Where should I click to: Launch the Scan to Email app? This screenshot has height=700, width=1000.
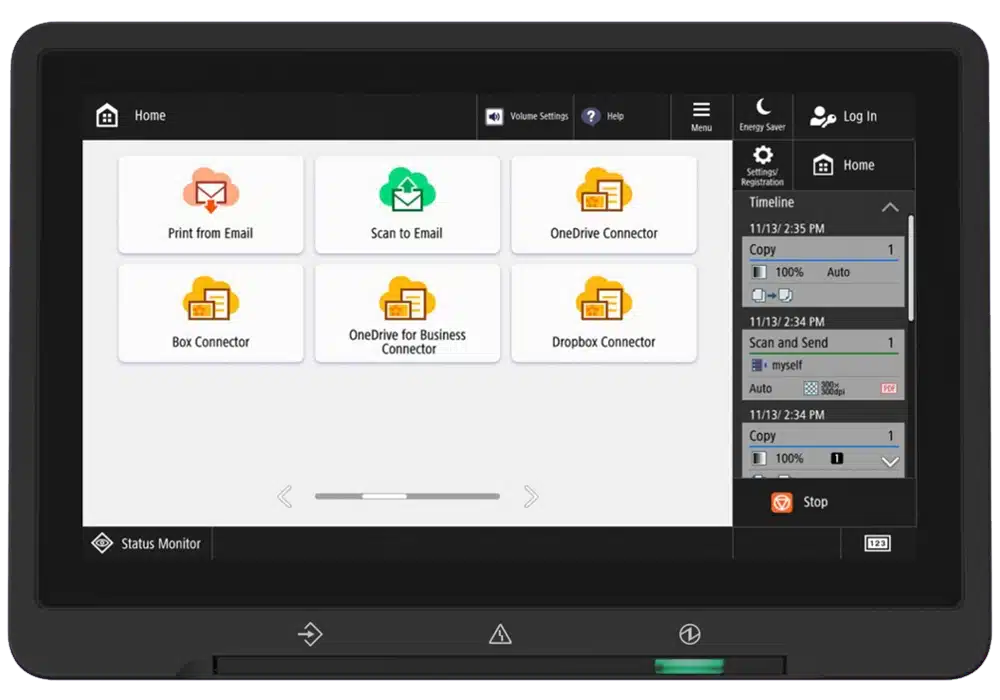[x=407, y=205]
